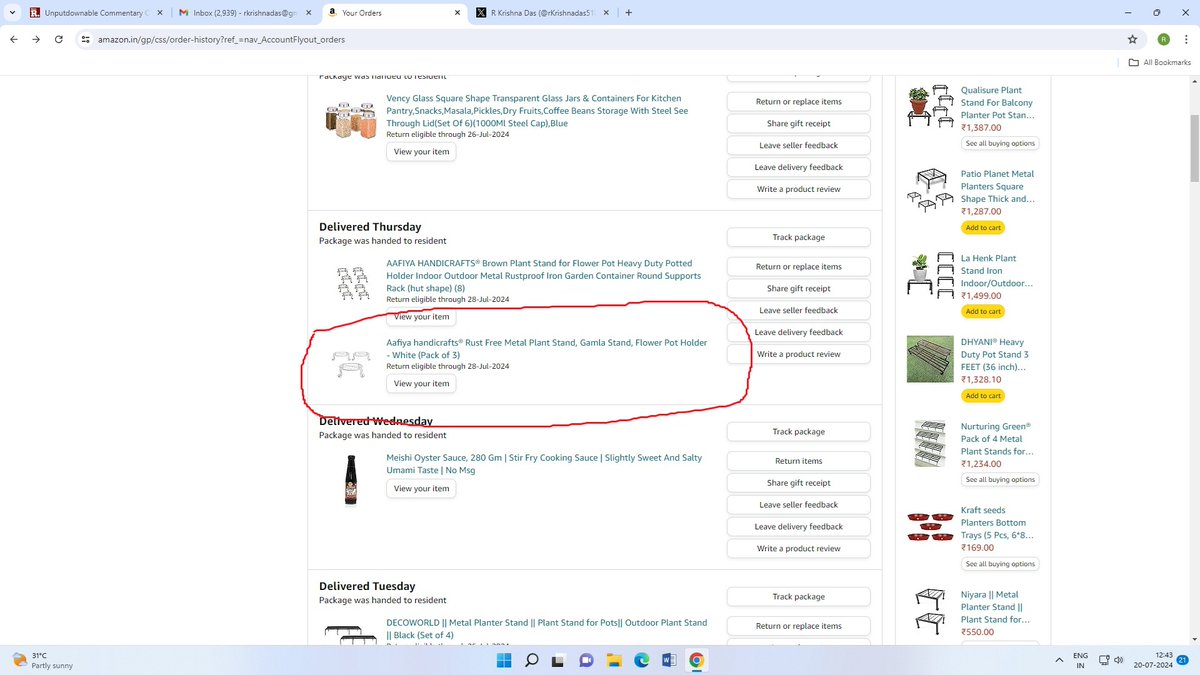See all buying options for Qualisure stand
This screenshot has height=675, width=1200.
coord(1000,143)
